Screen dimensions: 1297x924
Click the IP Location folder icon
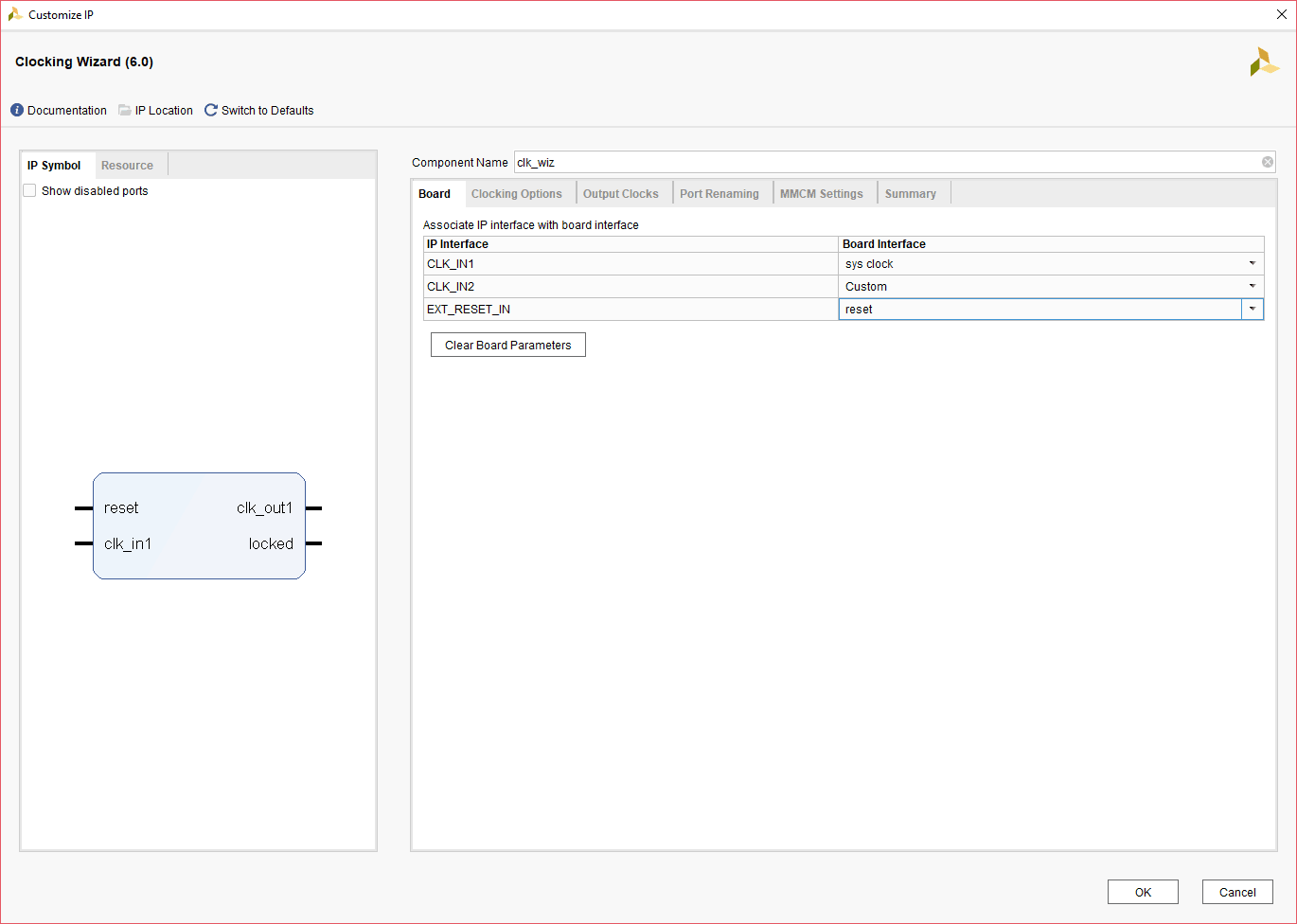click(x=125, y=111)
